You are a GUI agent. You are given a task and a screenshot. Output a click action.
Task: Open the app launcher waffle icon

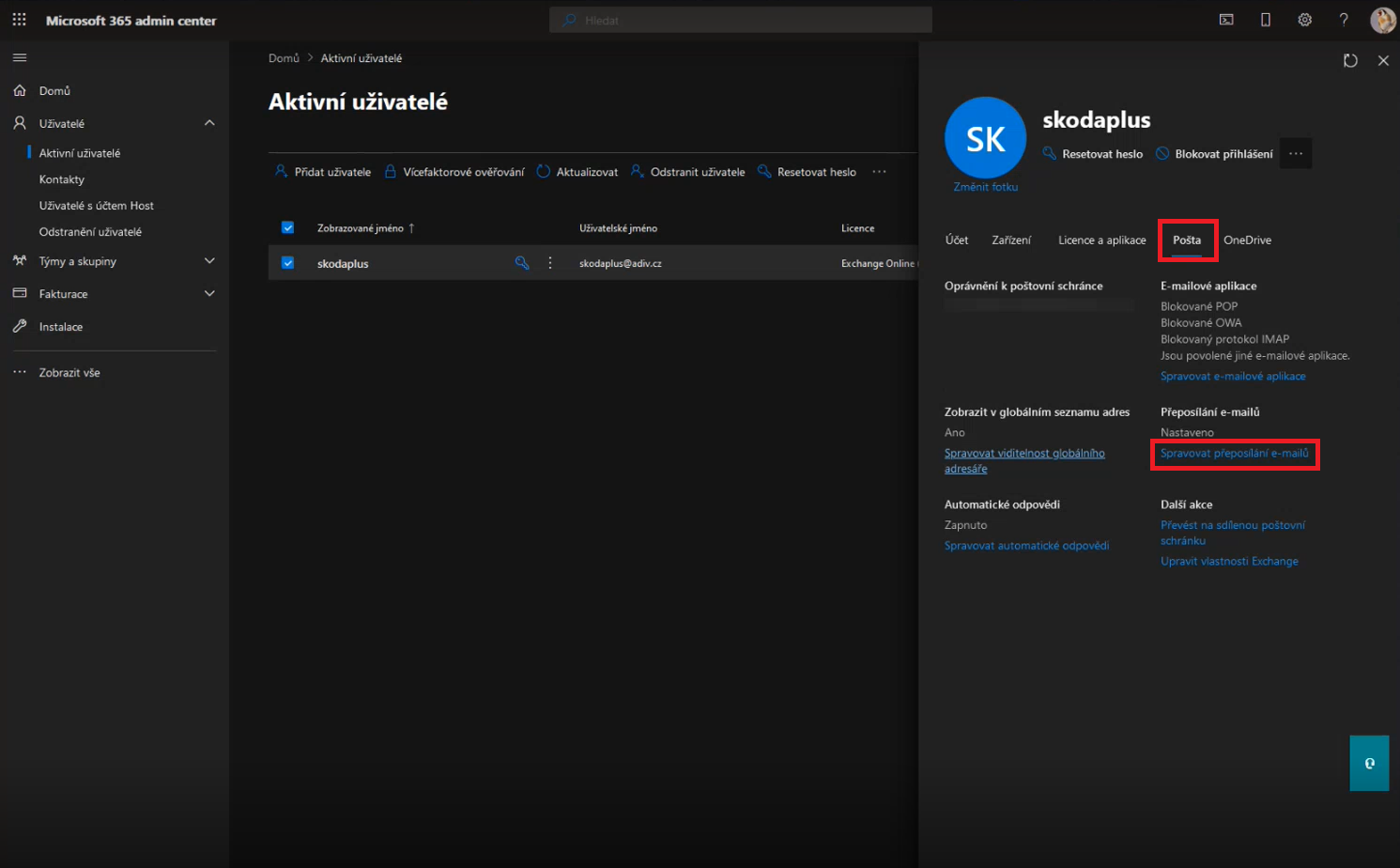point(19,20)
